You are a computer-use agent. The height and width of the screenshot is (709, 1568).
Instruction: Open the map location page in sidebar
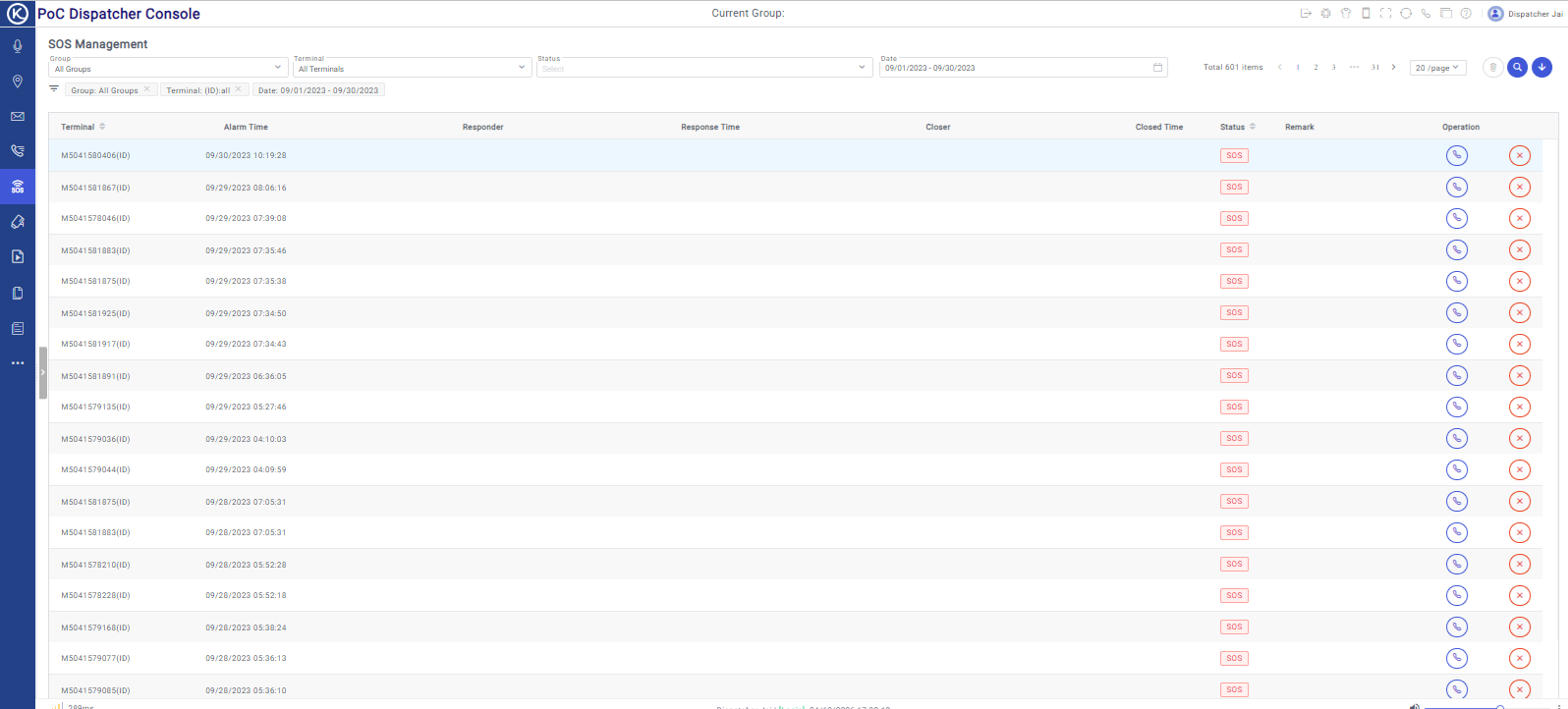tap(18, 82)
